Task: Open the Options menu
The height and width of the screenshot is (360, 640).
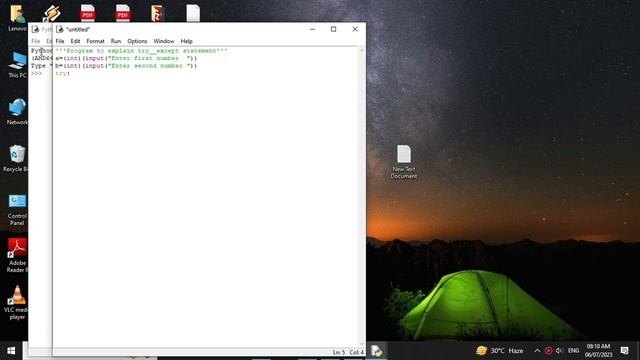Action: [x=137, y=41]
